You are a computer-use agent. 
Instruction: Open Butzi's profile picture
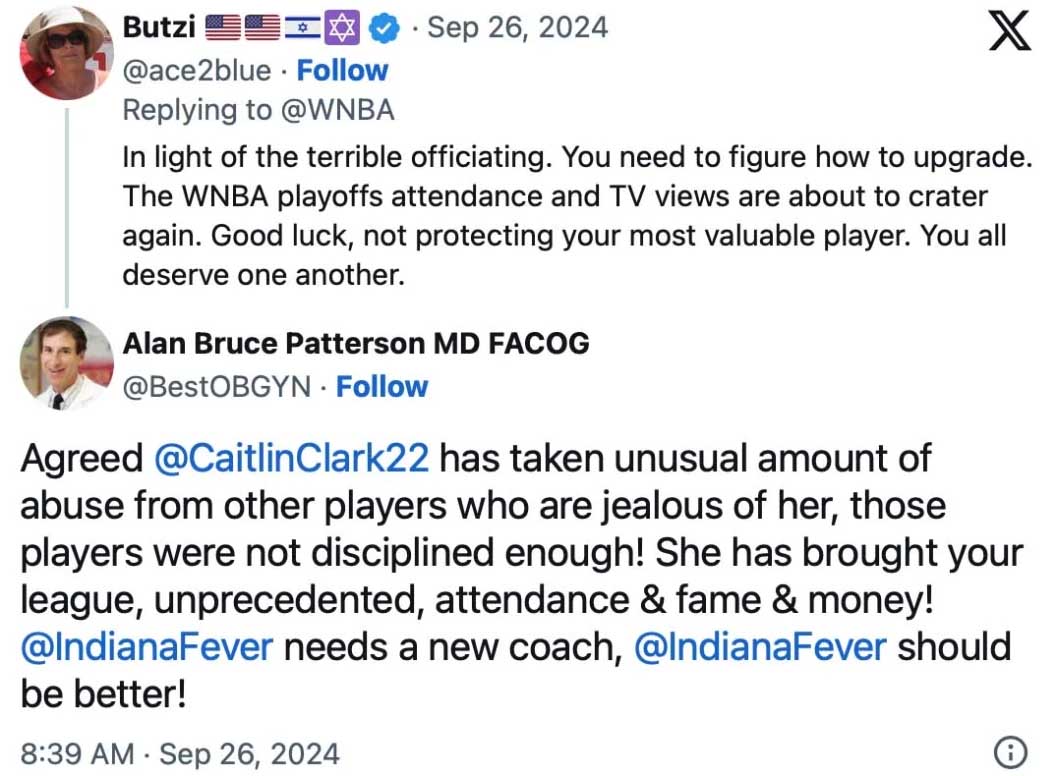(66, 54)
